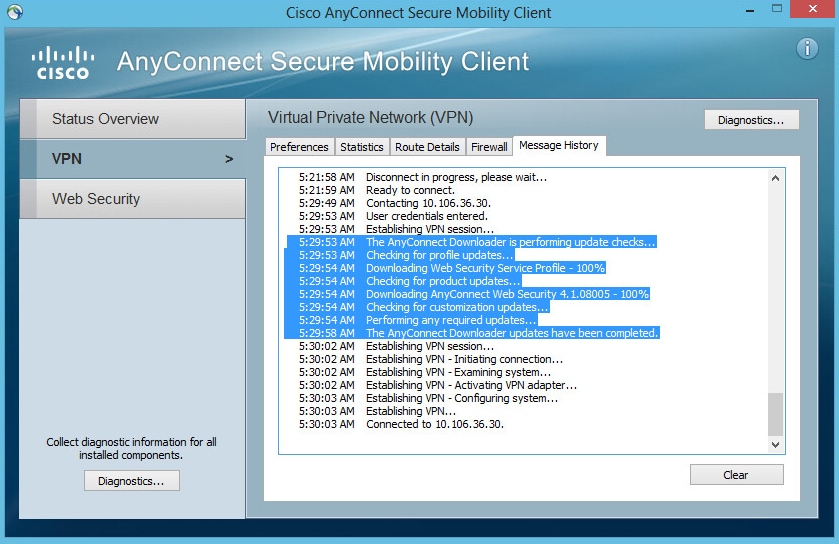The height and width of the screenshot is (544, 839).
Task: Open the Route Details tab
Action: point(427,147)
